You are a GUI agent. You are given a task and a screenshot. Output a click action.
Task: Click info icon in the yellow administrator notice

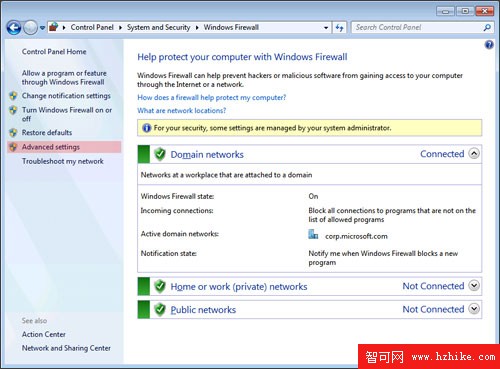pos(146,128)
